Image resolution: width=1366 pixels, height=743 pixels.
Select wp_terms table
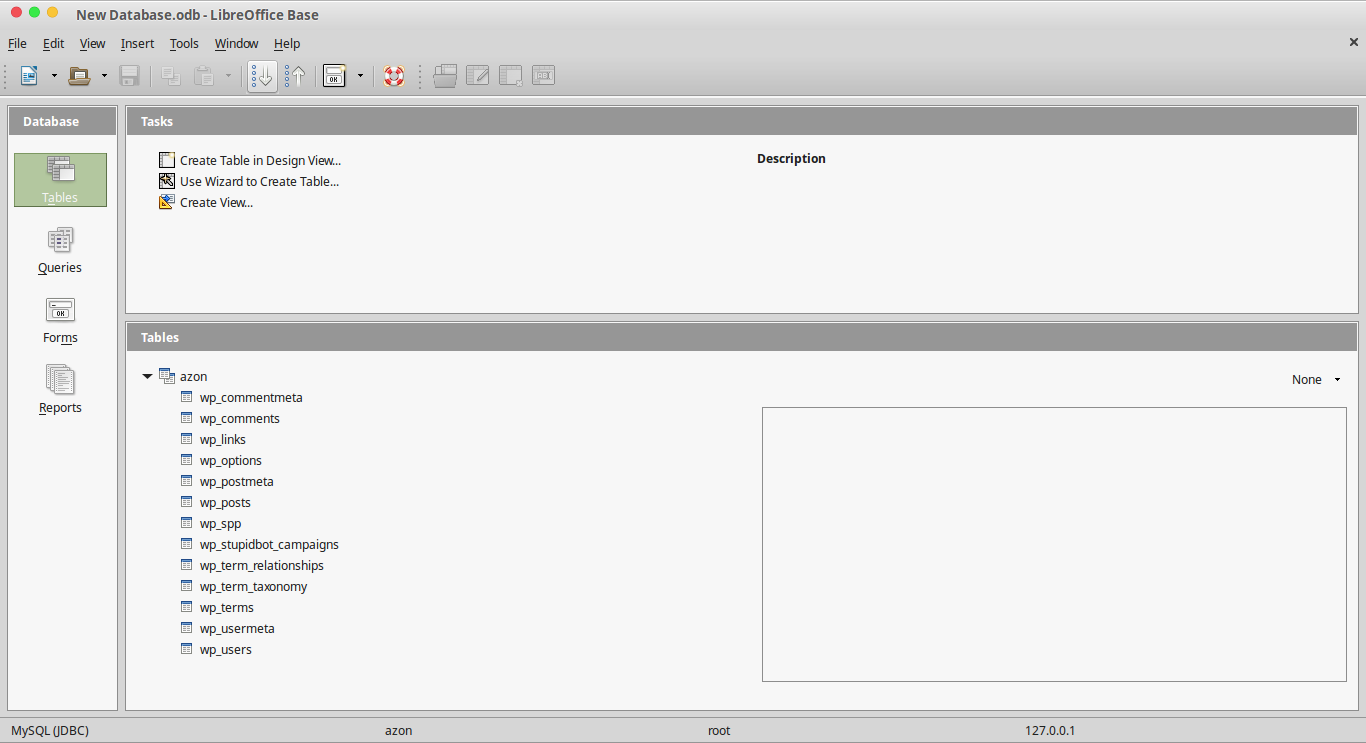coord(226,608)
